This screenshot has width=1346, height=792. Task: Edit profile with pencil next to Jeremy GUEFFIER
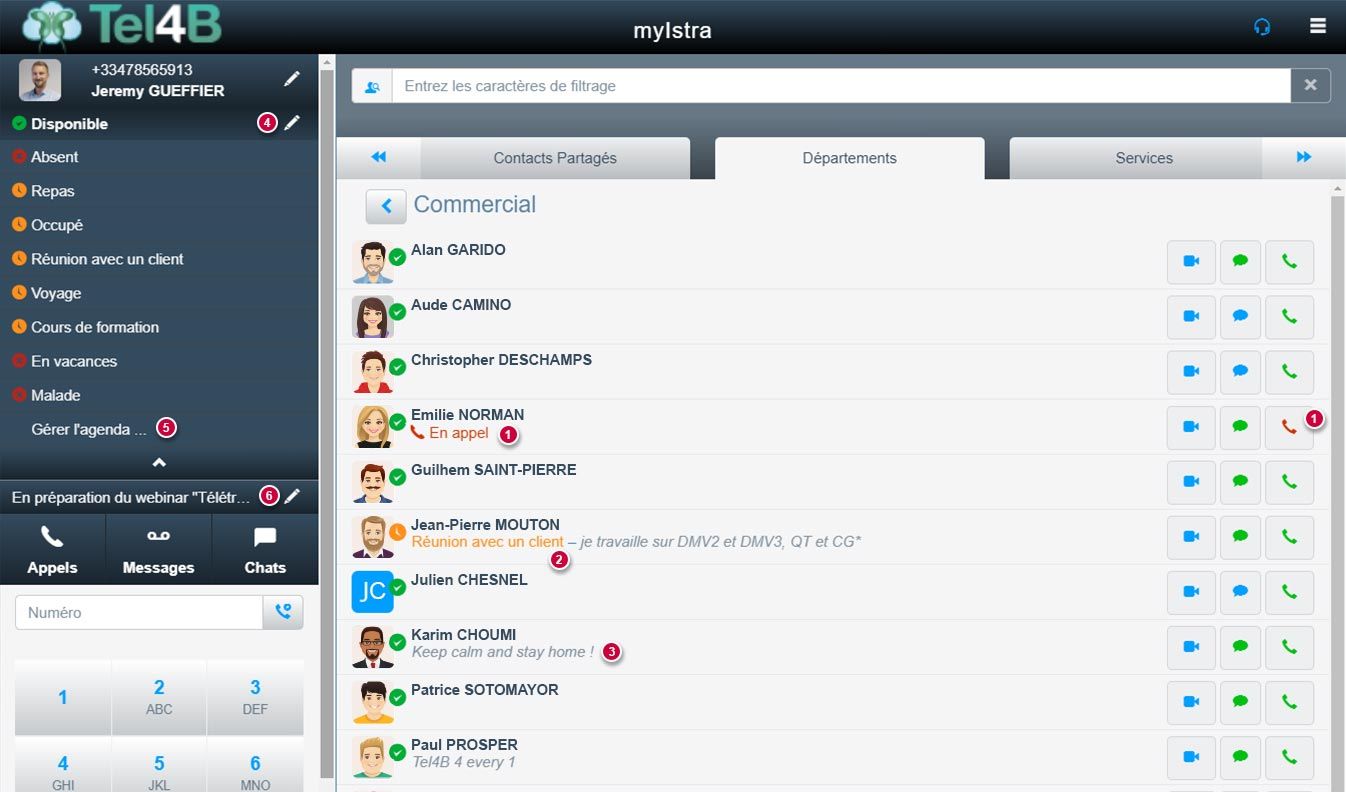point(291,79)
